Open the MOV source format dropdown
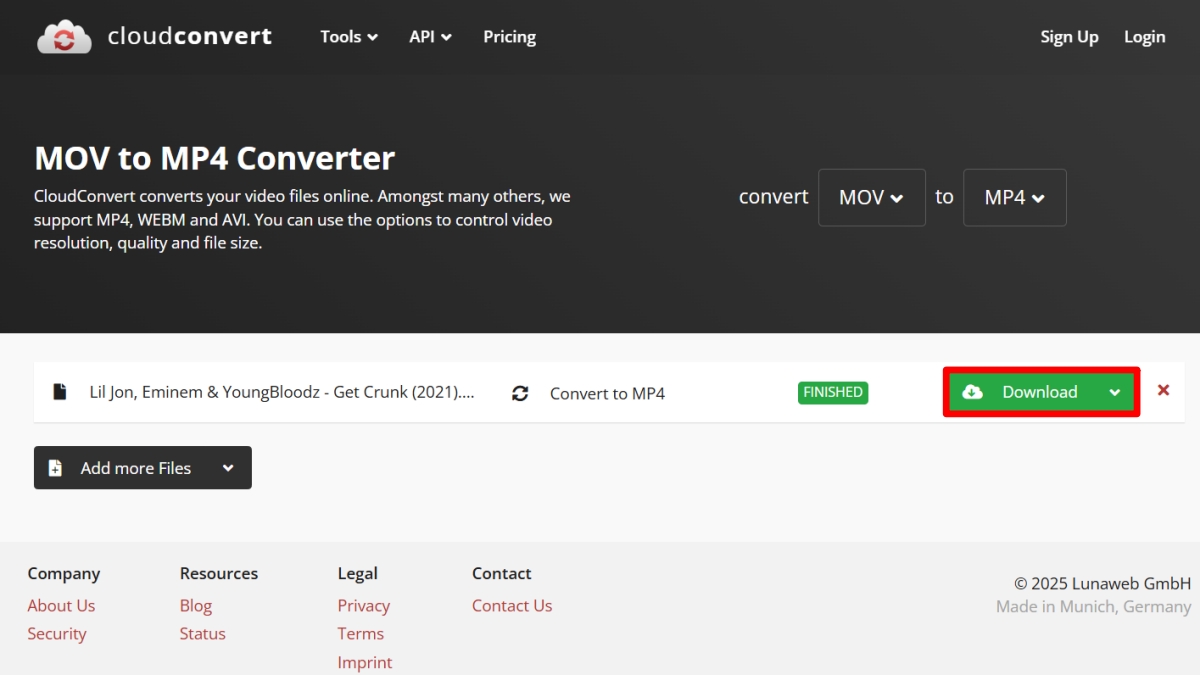The height and width of the screenshot is (675, 1200). click(872, 197)
